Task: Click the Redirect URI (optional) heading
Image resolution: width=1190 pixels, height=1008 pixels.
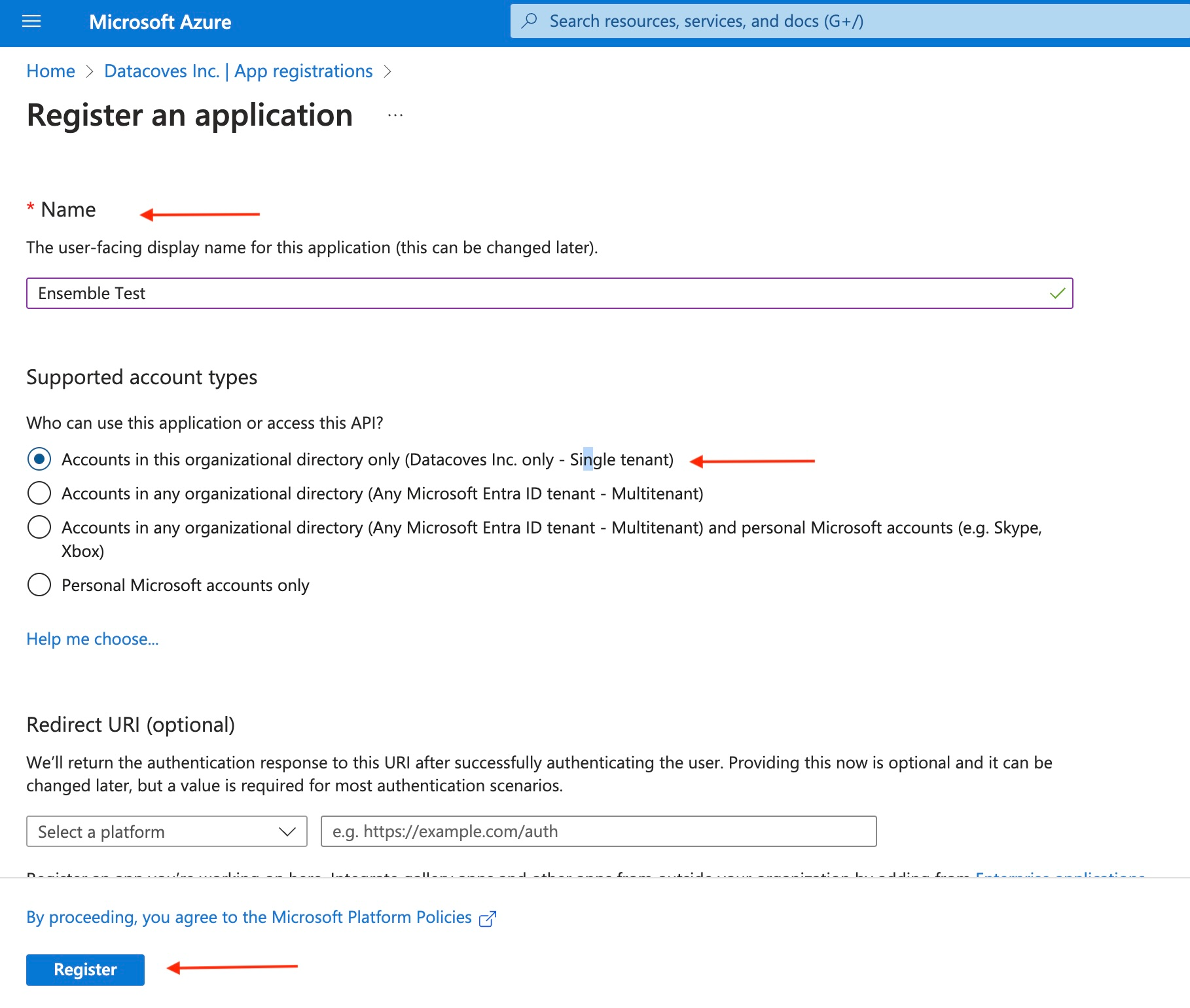Action: [x=131, y=725]
